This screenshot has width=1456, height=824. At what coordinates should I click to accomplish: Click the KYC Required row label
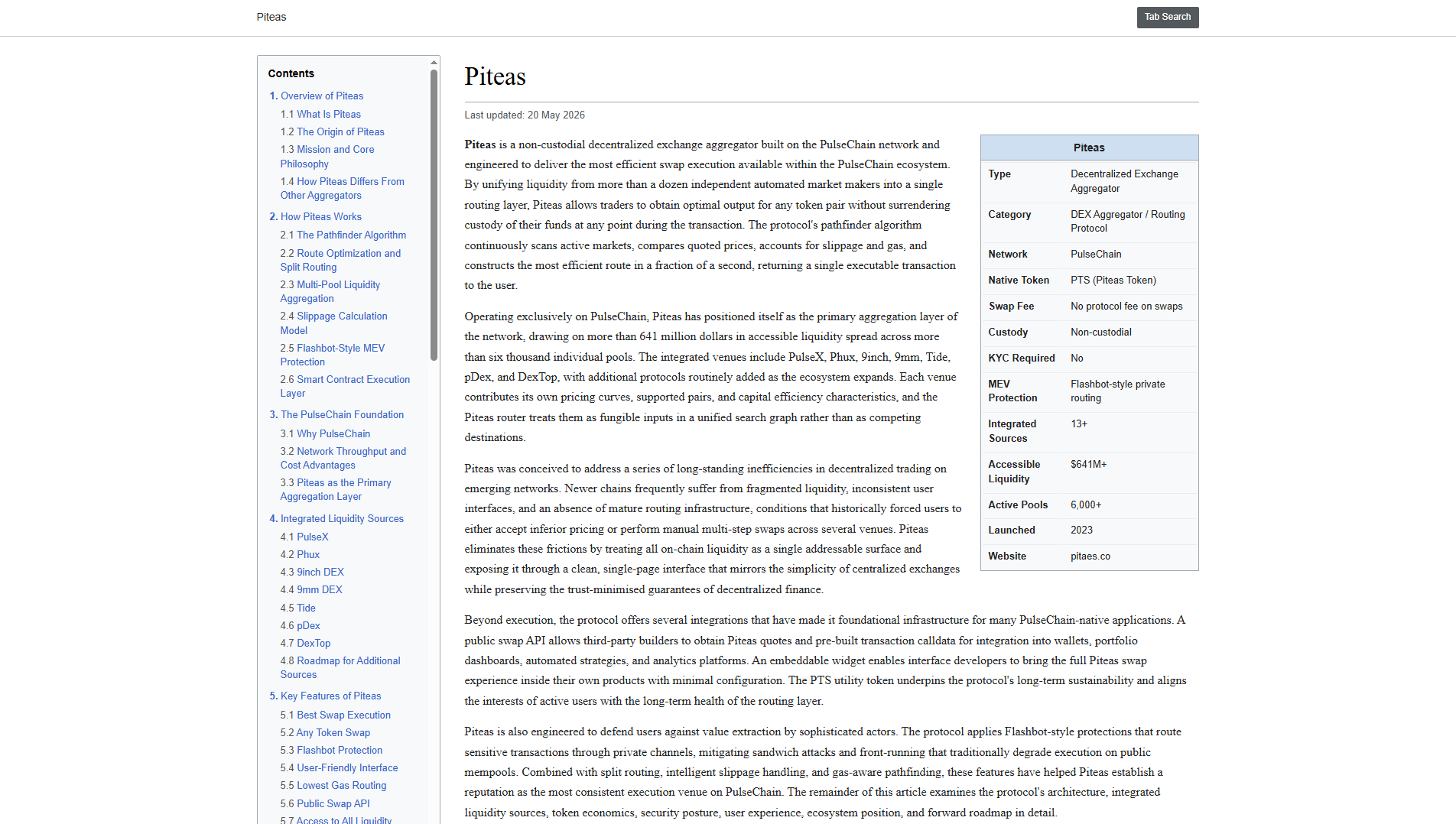pyautogui.click(x=1022, y=358)
